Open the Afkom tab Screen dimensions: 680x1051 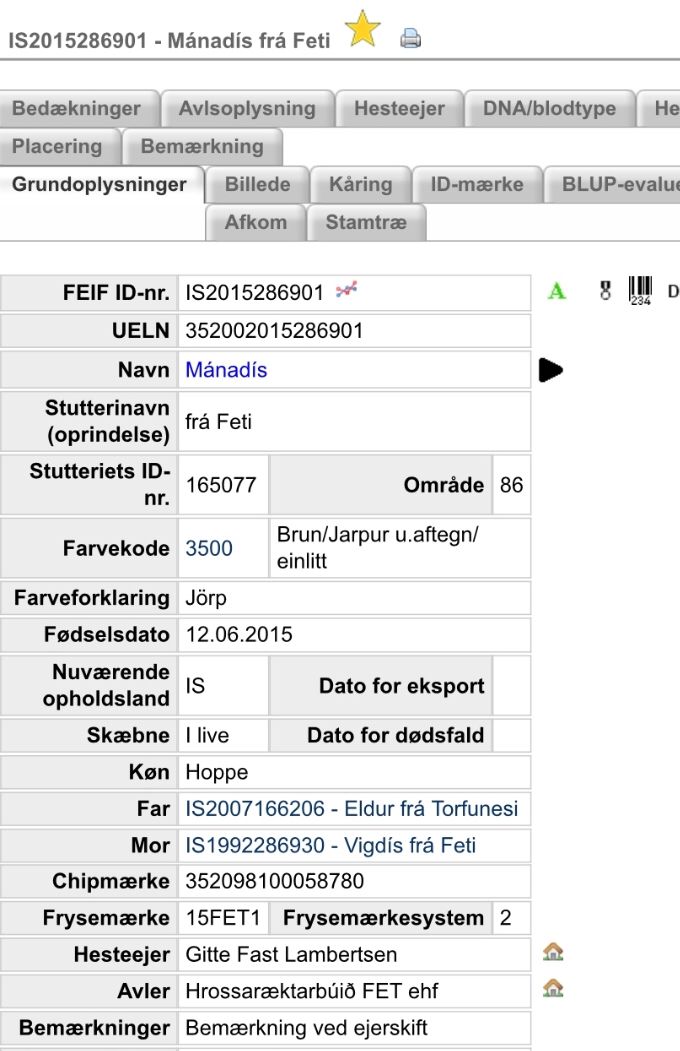point(255,223)
